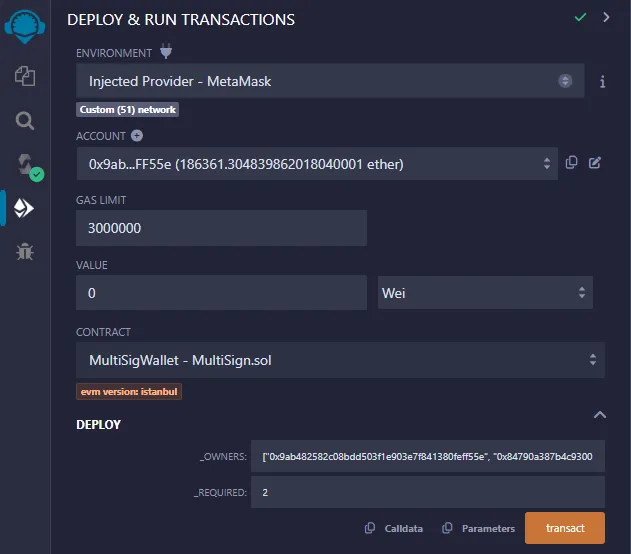Click the plug icon beside Environment
Image resolution: width=631 pixels, height=554 pixels.
166,52
